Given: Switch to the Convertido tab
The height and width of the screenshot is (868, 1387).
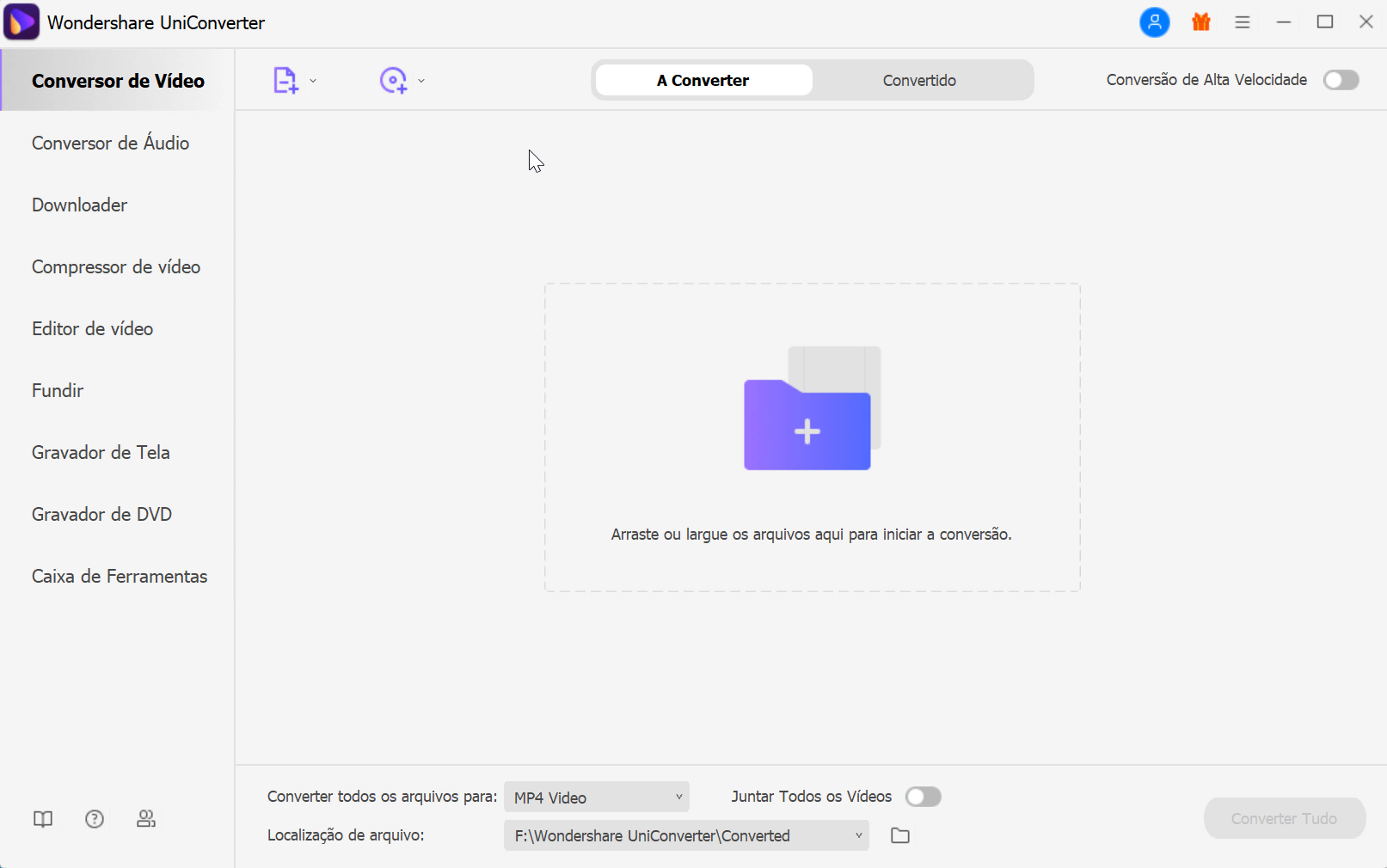Looking at the screenshot, I should [918, 80].
